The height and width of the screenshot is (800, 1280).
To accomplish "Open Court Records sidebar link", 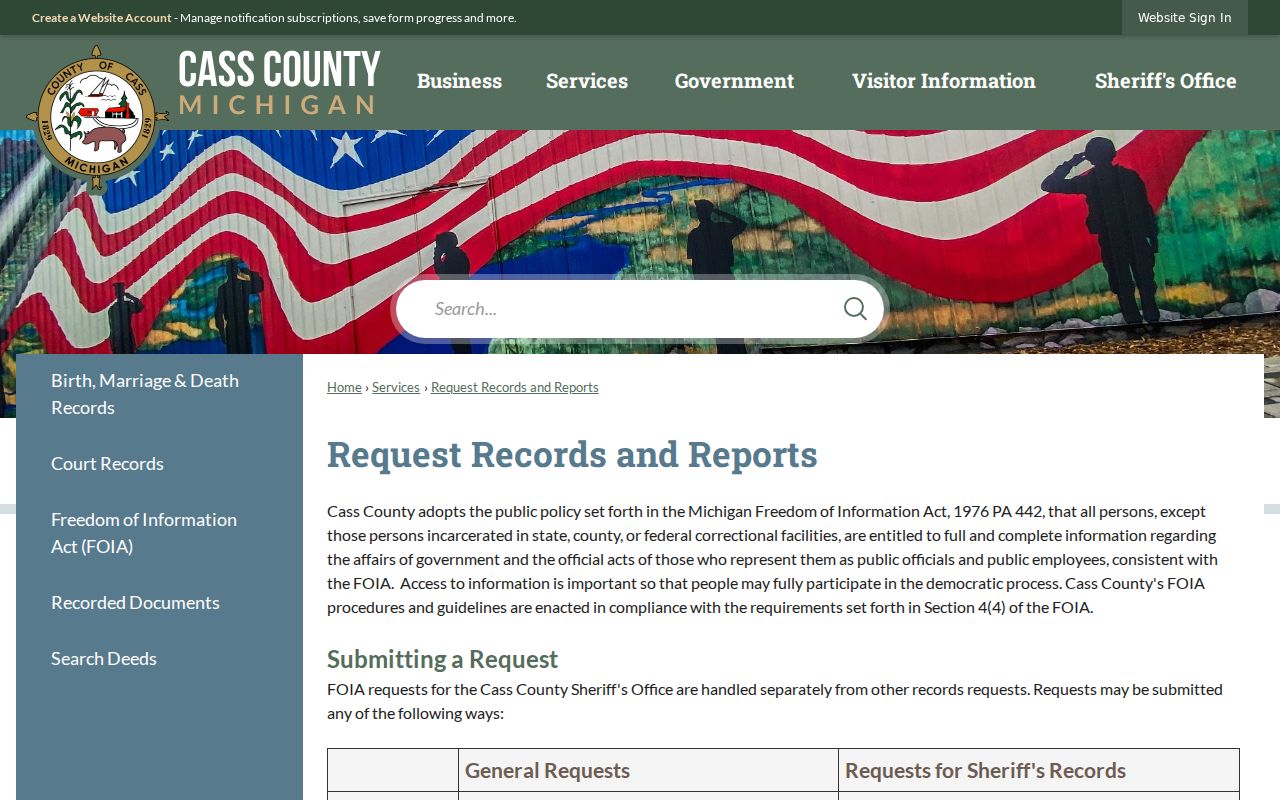I will (x=159, y=463).
